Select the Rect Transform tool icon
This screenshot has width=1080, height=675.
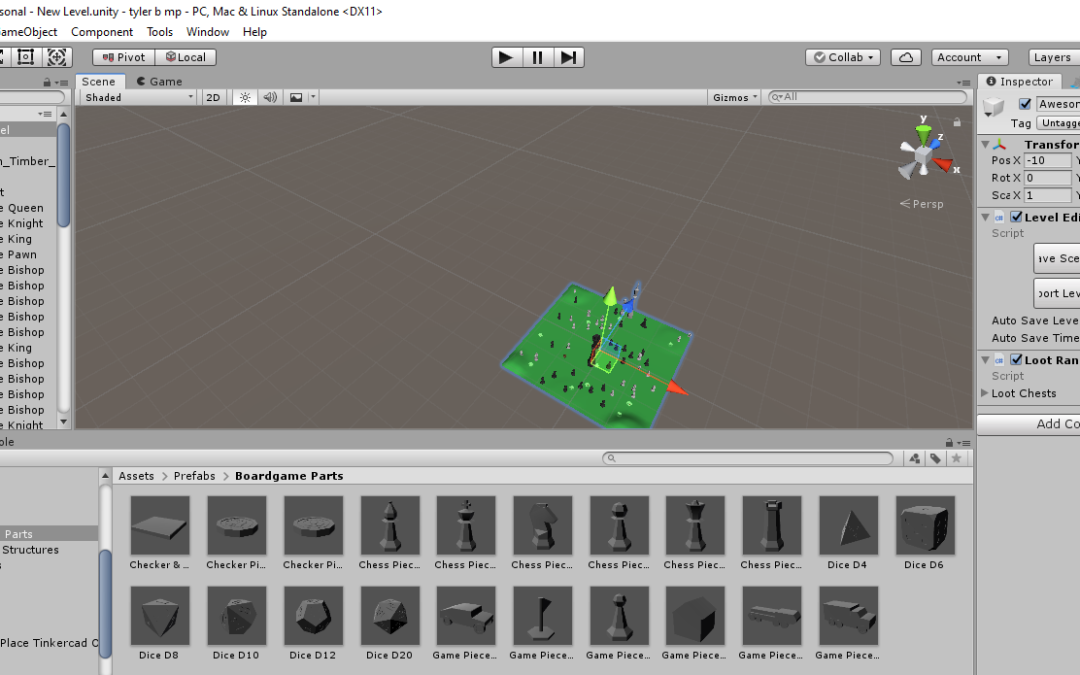tap(25, 57)
